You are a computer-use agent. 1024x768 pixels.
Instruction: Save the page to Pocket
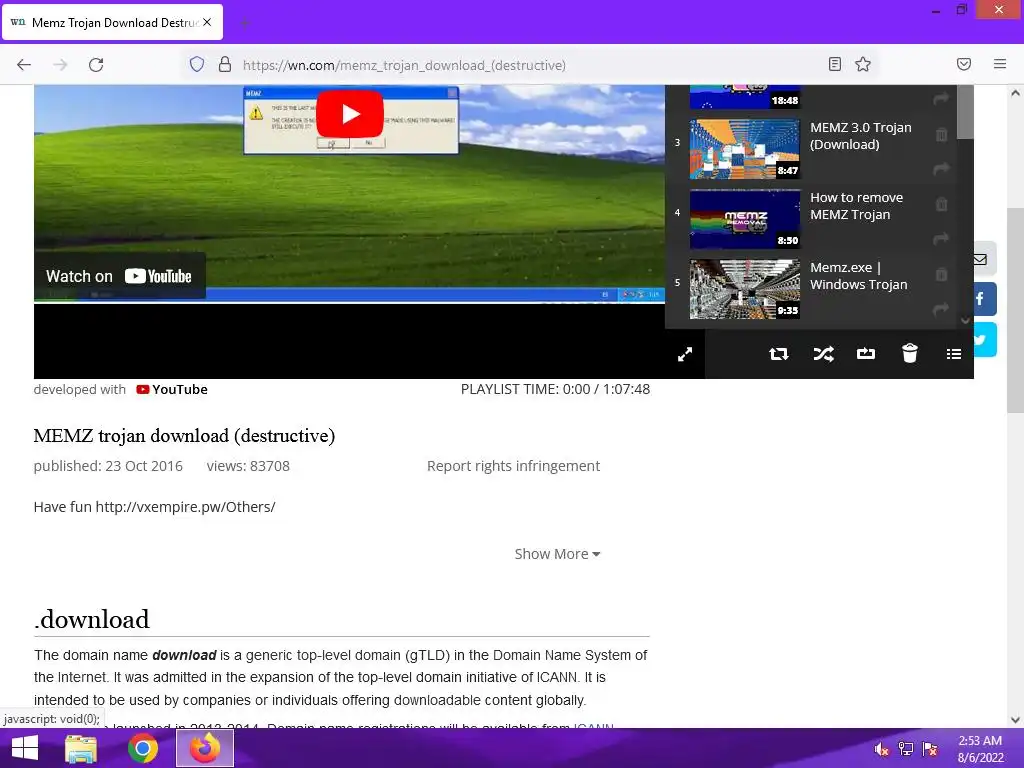964,64
